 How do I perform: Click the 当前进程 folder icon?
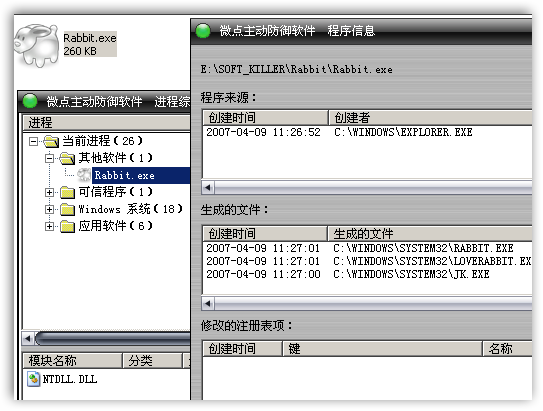tap(51, 141)
